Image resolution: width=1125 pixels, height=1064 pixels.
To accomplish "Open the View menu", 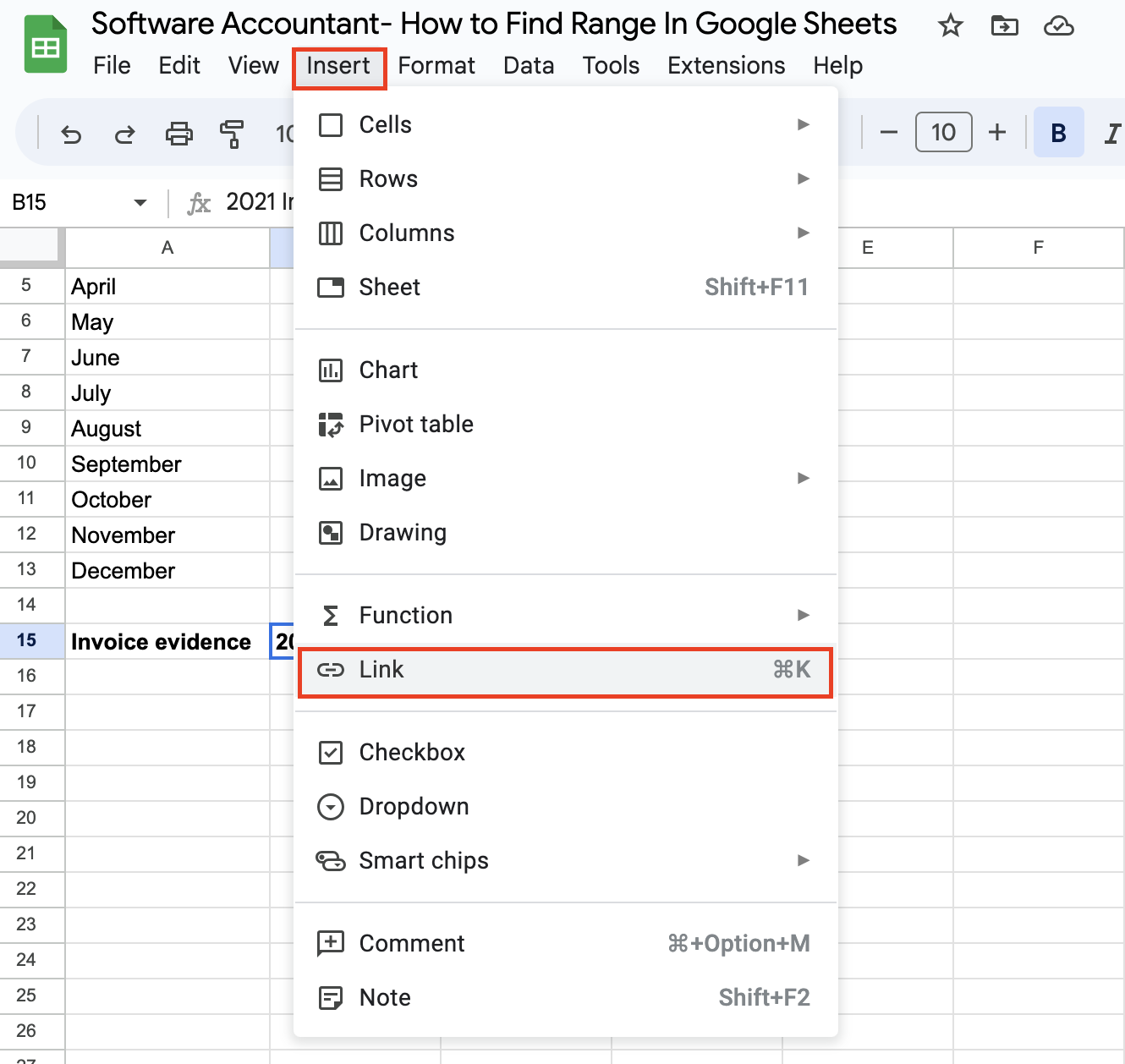I will [253, 66].
